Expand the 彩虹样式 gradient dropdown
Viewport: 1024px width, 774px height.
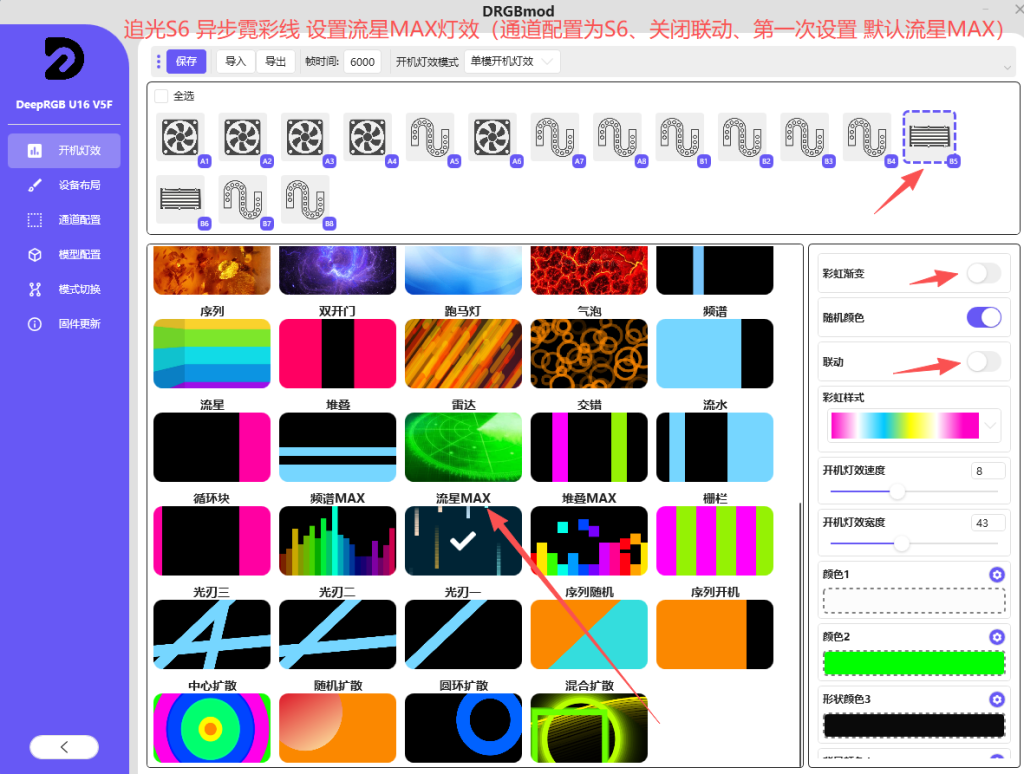(990, 426)
